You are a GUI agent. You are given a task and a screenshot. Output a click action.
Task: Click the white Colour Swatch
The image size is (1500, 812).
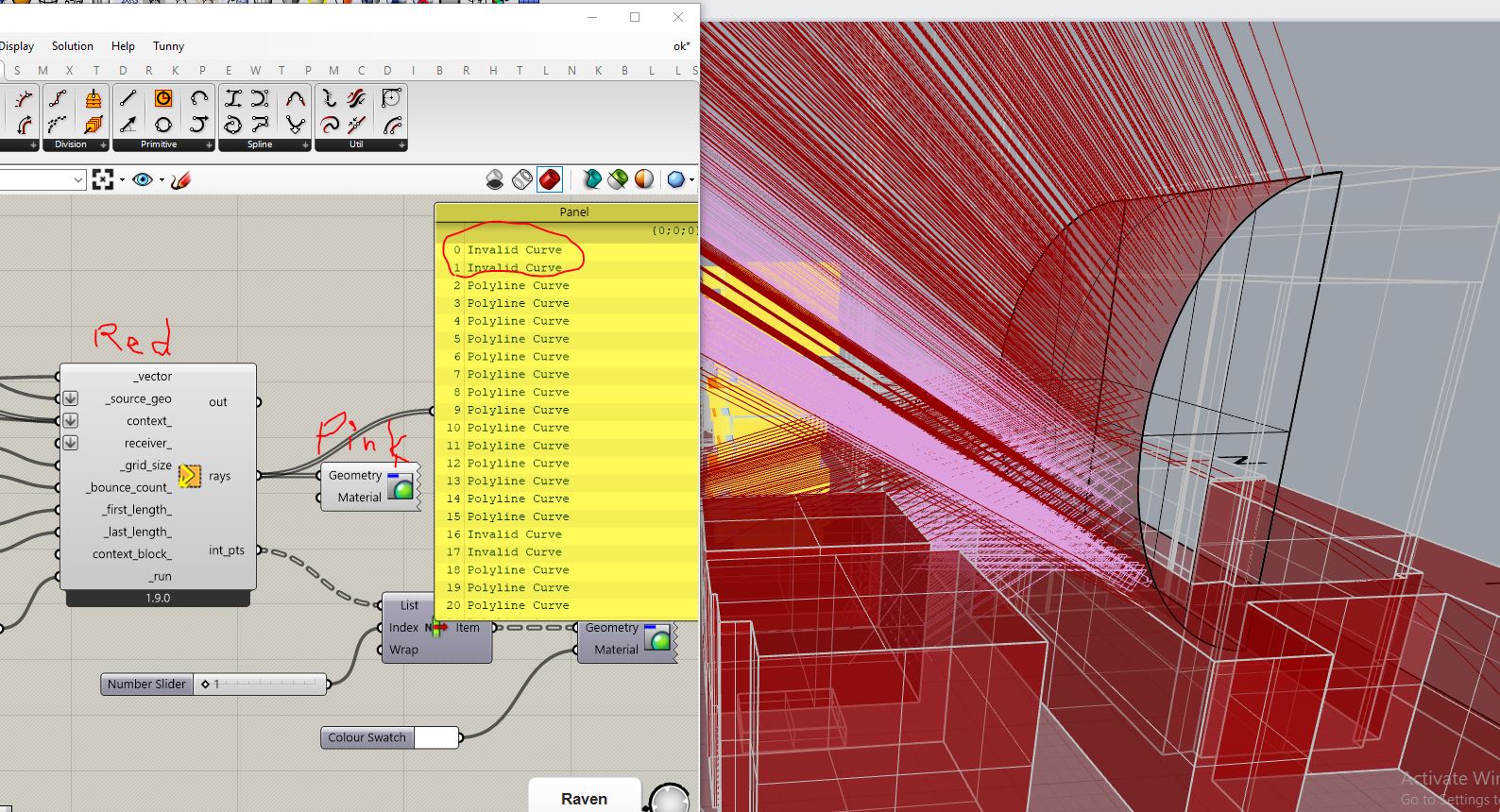click(x=435, y=737)
